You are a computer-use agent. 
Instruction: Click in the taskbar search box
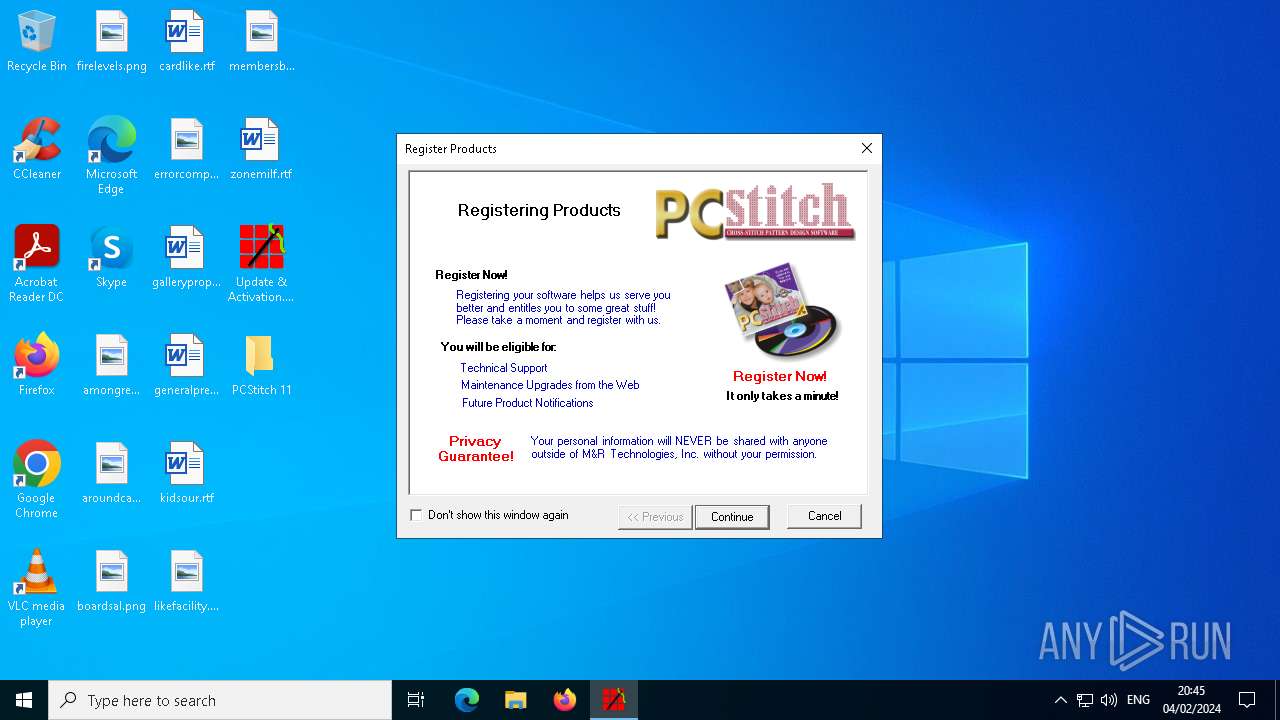click(220, 700)
